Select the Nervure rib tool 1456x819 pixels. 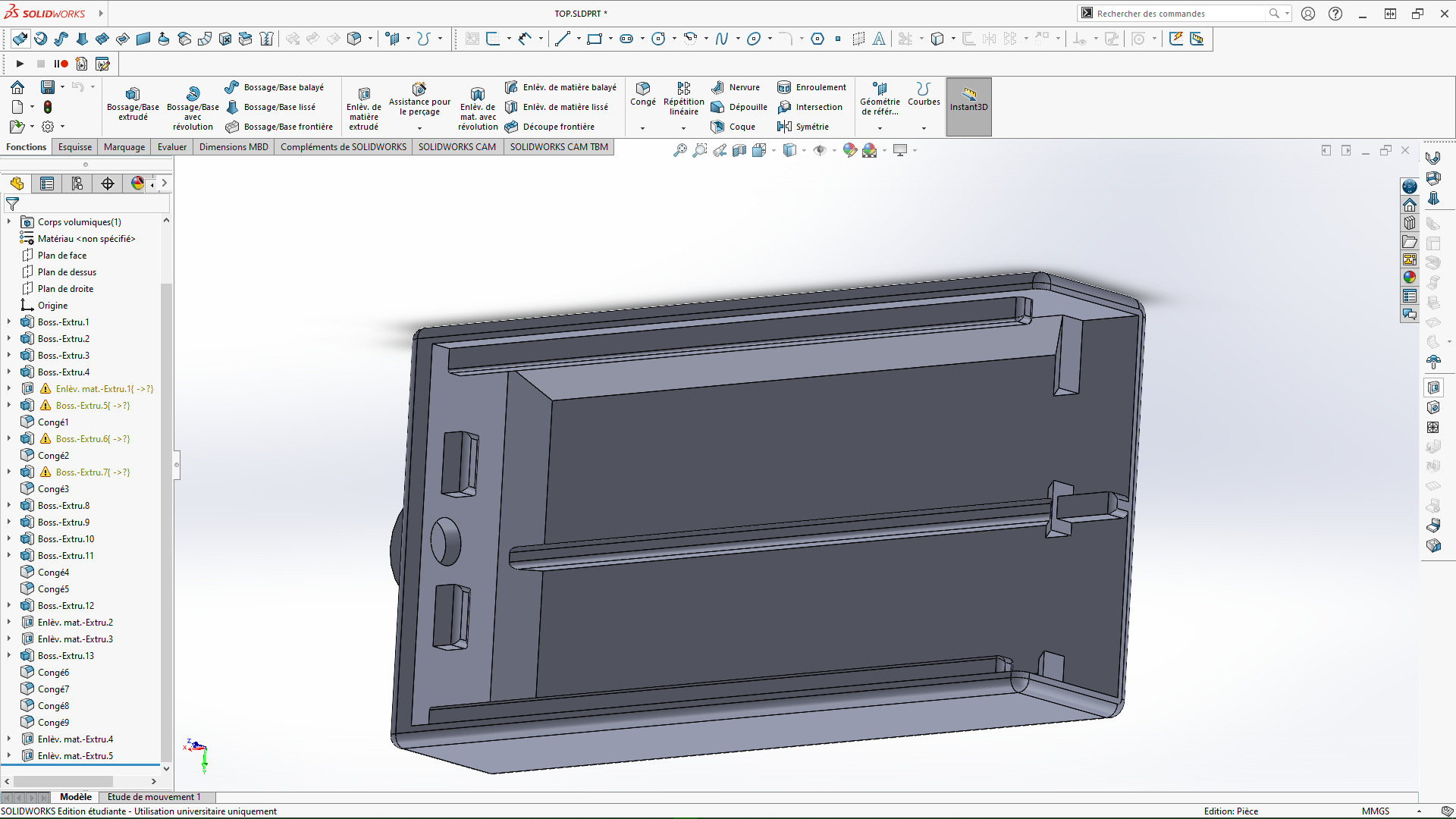pyautogui.click(x=735, y=87)
